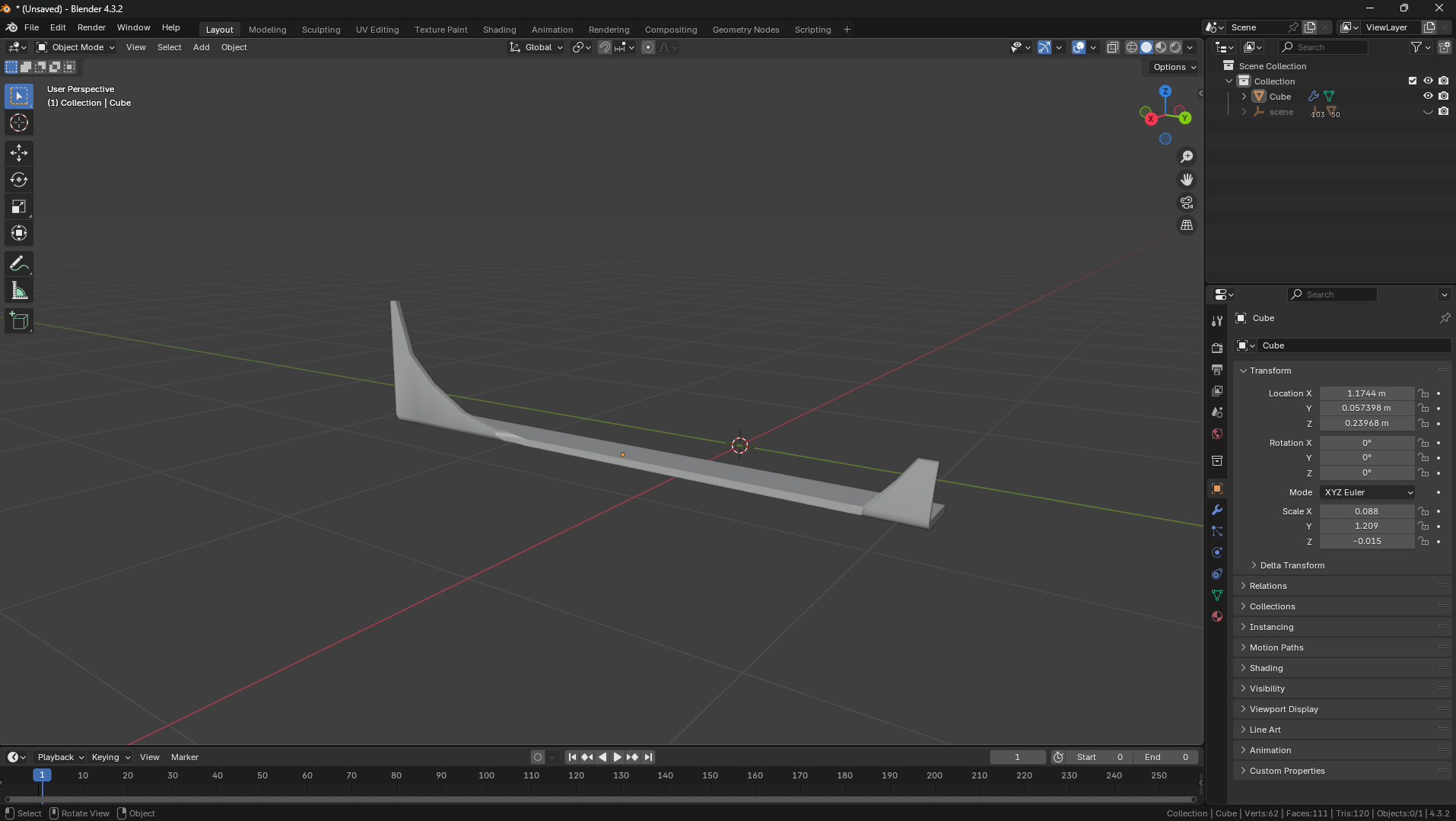Open the Playback dropdown in timeline
1456x821 pixels.
pos(60,757)
